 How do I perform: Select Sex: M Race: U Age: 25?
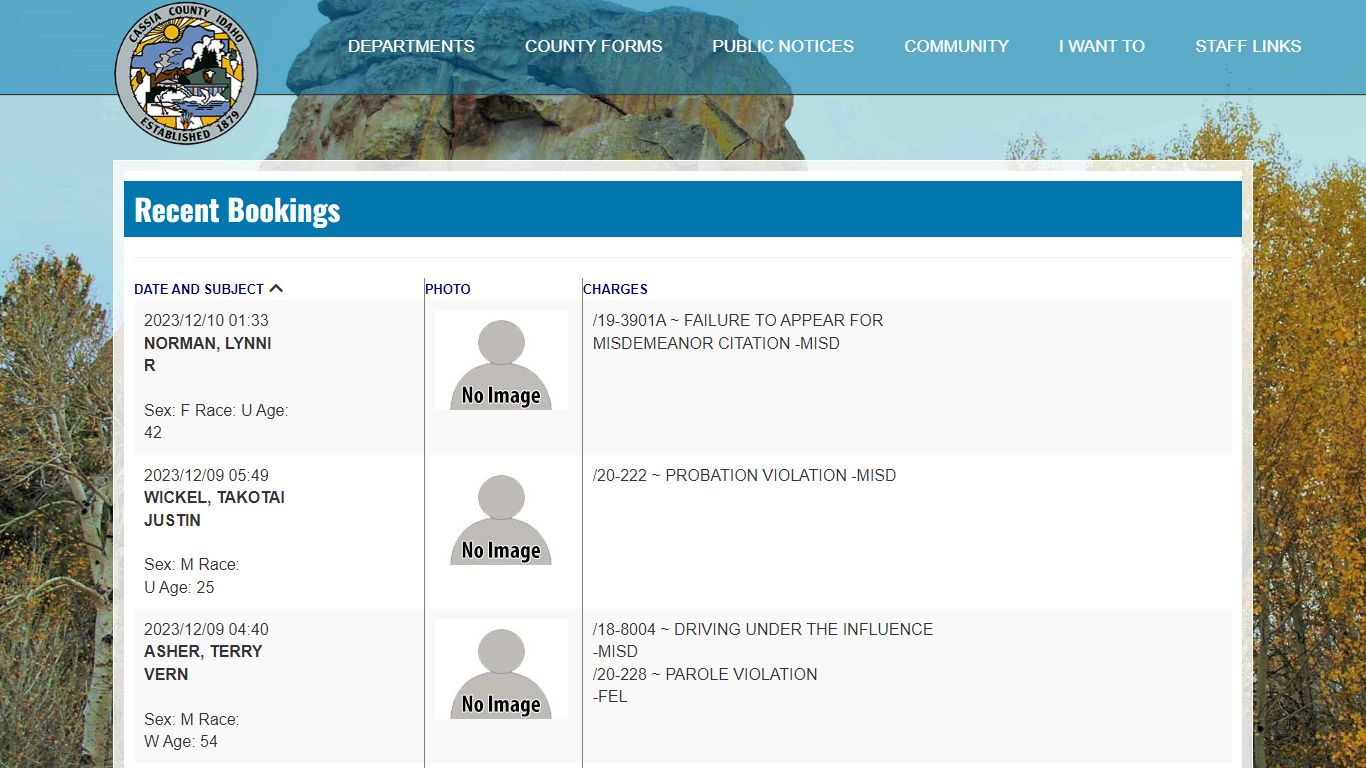192,576
